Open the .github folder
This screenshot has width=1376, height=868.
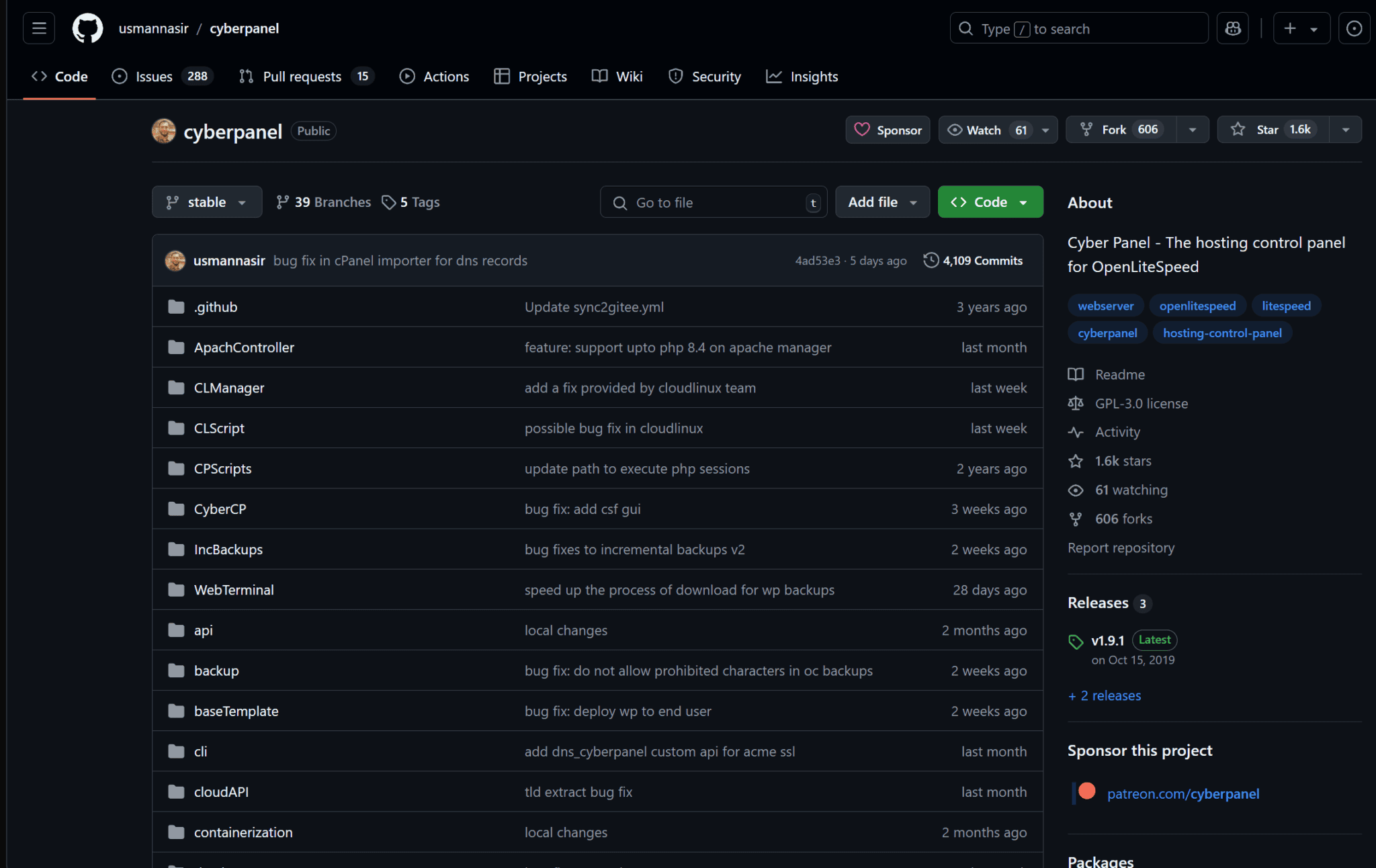coord(216,307)
